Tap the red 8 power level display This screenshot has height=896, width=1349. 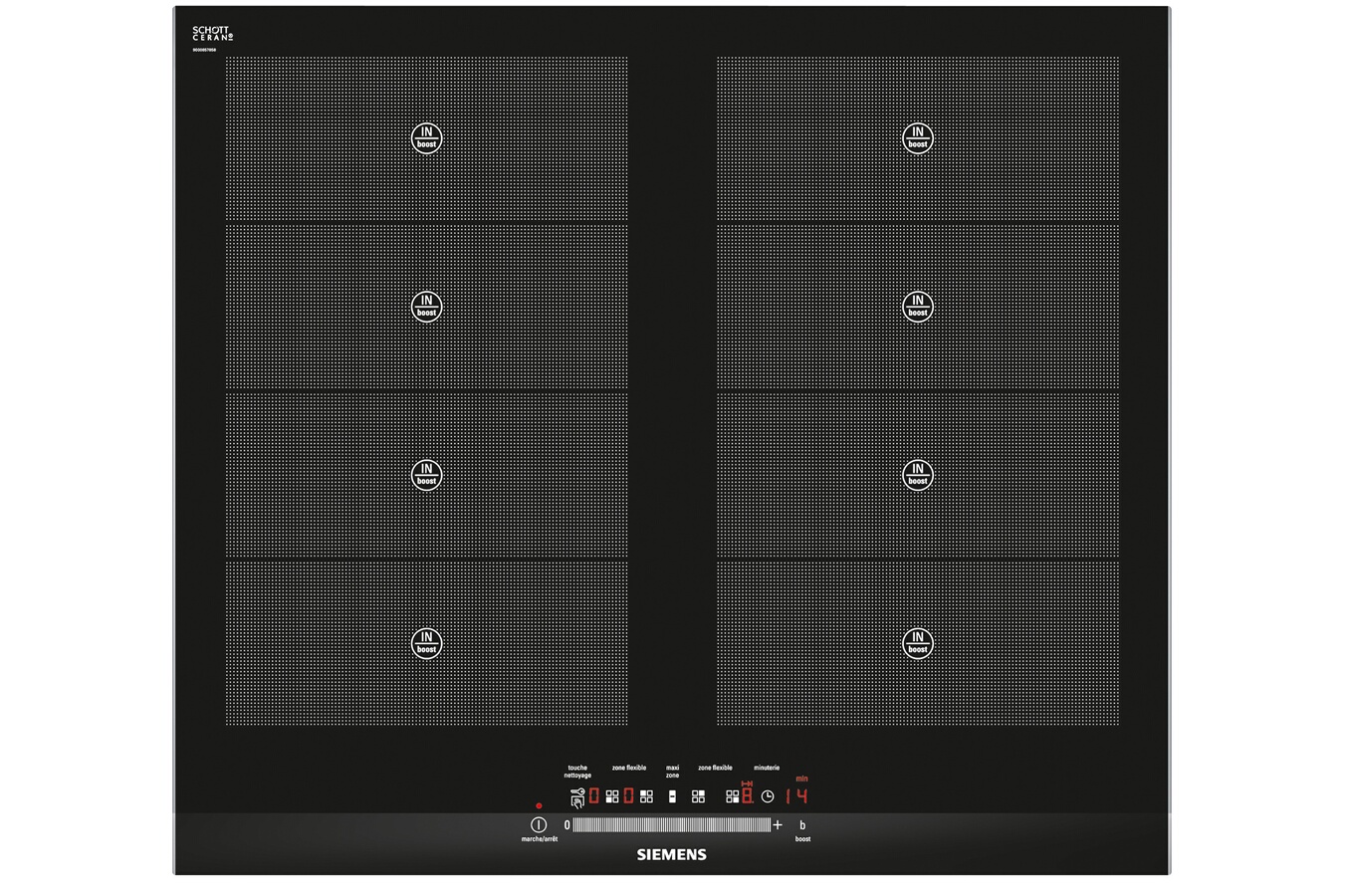[748, 796]
